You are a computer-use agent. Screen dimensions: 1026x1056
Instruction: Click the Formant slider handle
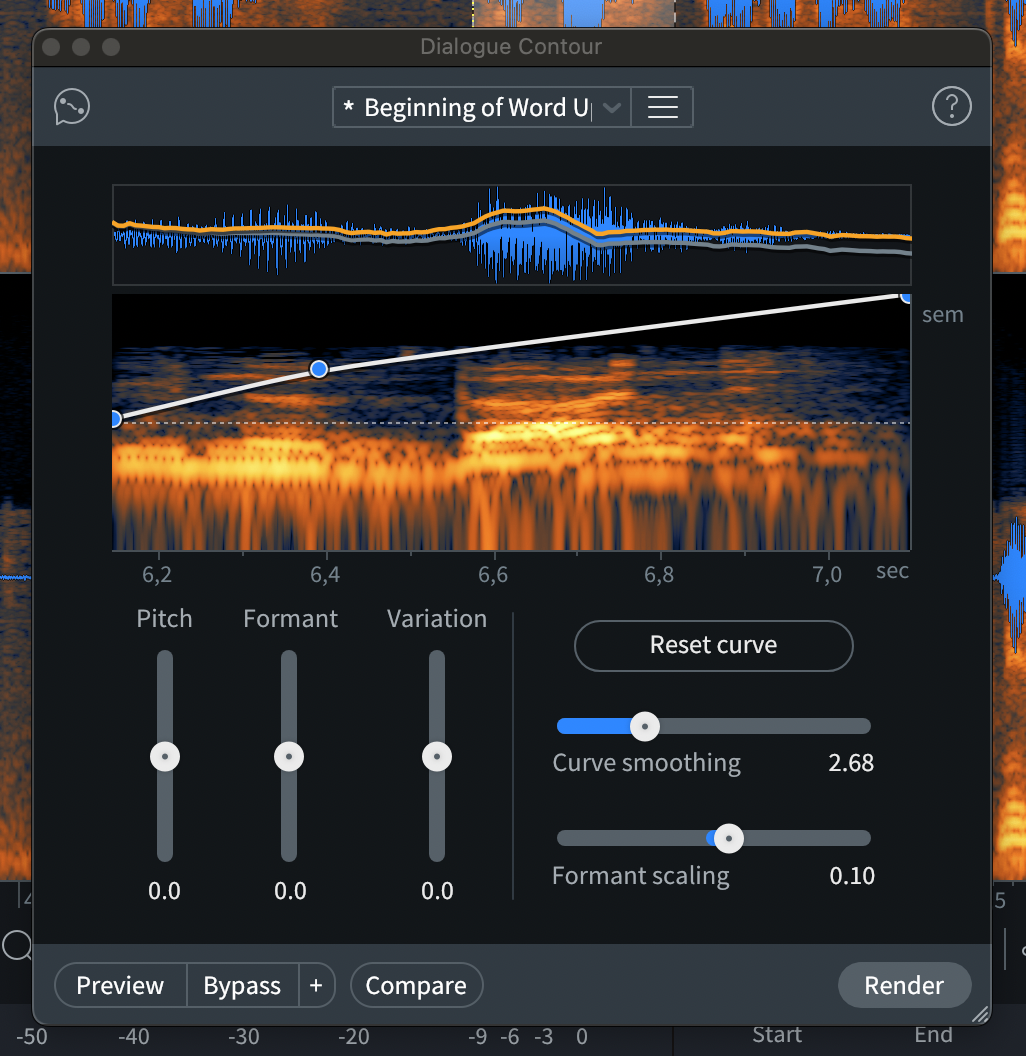point(289,756)
